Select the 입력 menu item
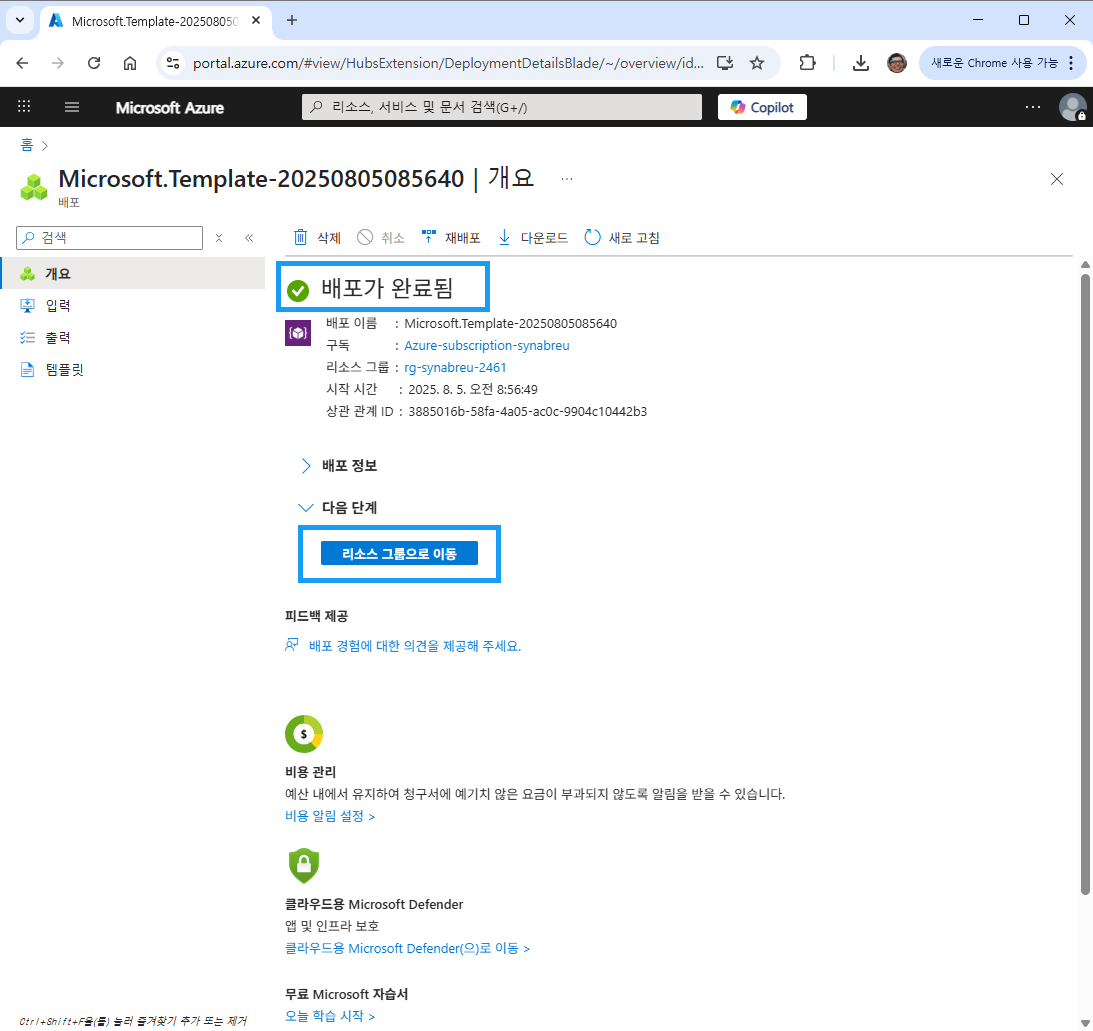The width and height of the screenshot is (1093, 1031). [132, 305]
